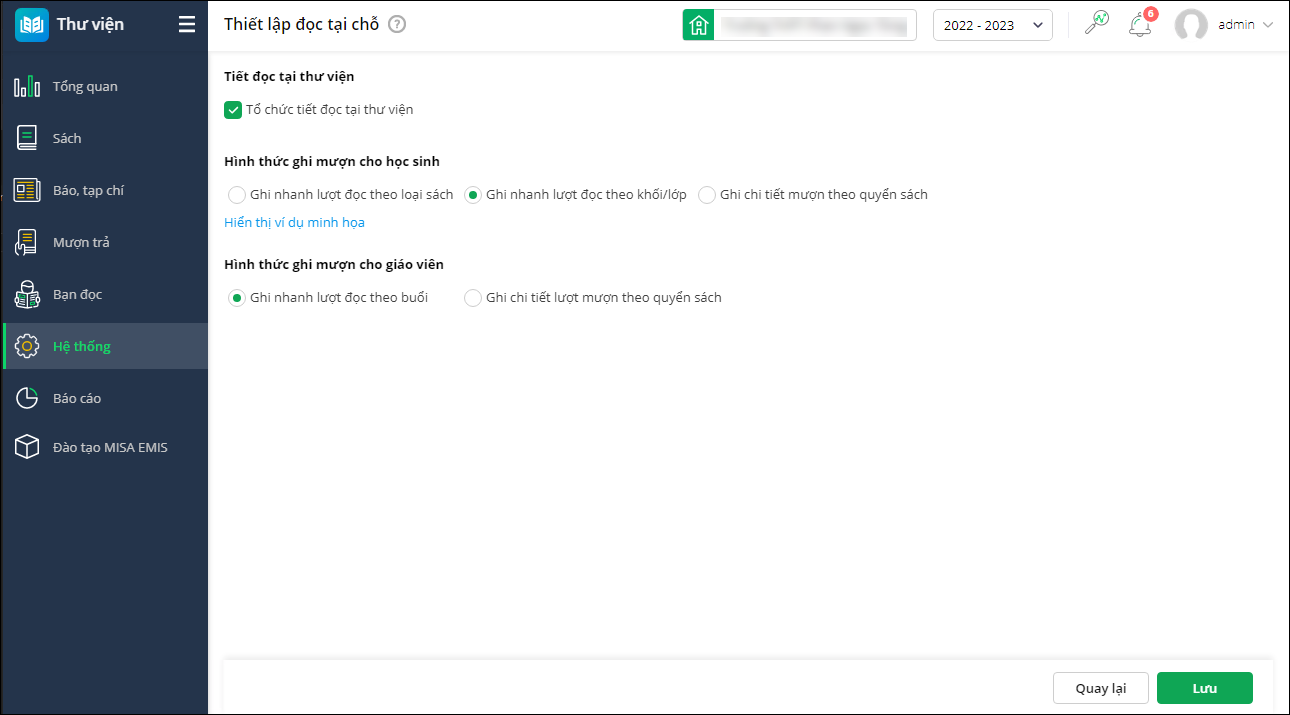Select Ghi nhanh lượt đọc theo khối/lớp

pyautogui.click(x=473, y=195)
